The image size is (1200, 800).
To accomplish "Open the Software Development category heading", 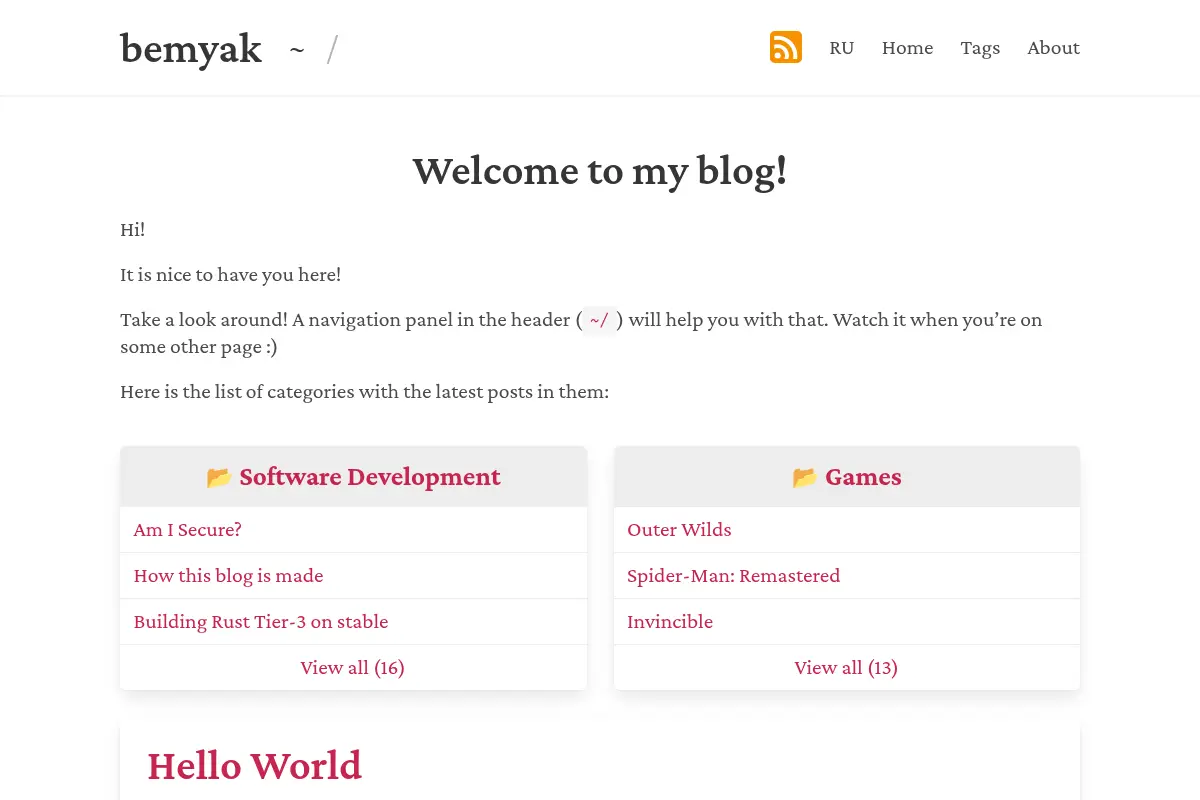I will coord(370,477).
